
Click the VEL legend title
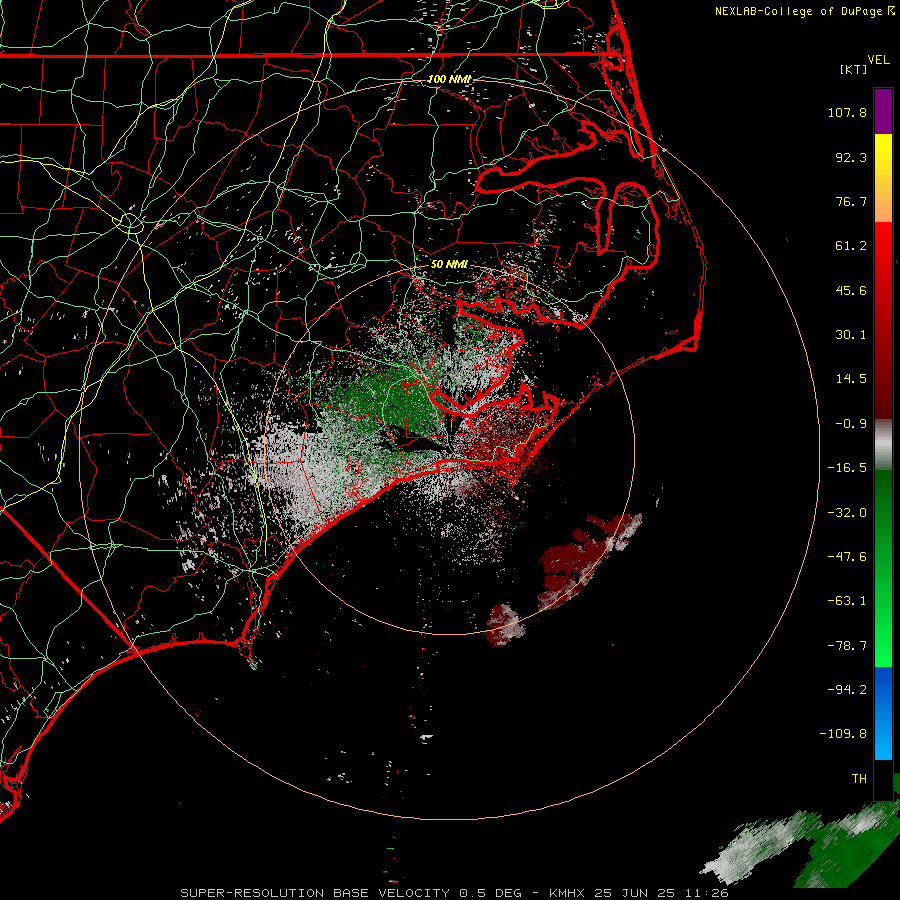pos(878,59)
